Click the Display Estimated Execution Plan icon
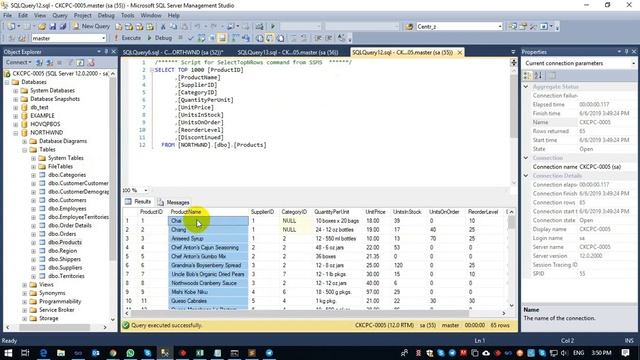This screenshot has width=640, height=360. pos(201,38)
